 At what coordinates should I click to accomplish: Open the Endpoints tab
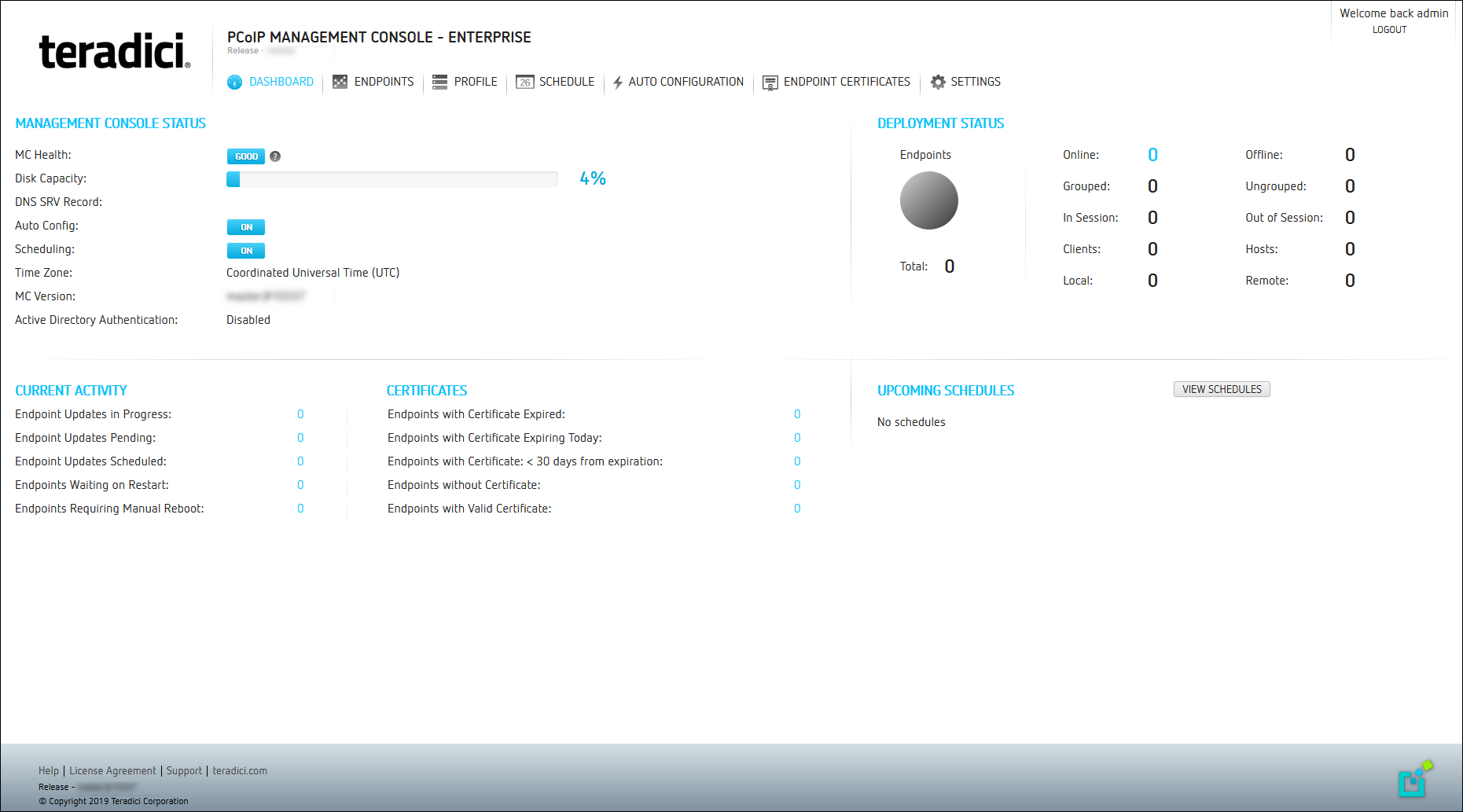(373, 82)
